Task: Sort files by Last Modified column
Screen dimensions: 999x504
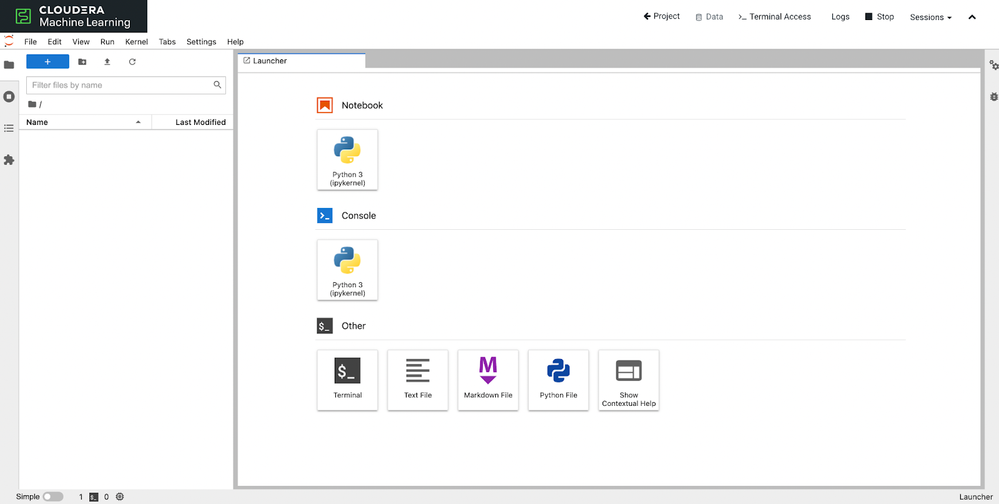Action: (x=192, y=122)
